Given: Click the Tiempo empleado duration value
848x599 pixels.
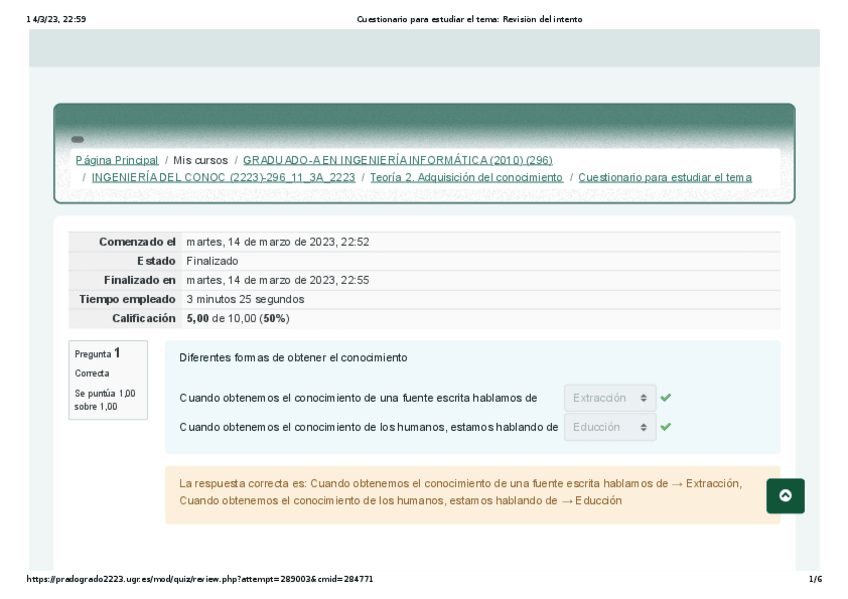Looking at the screenshot, I should click(245, 299).
